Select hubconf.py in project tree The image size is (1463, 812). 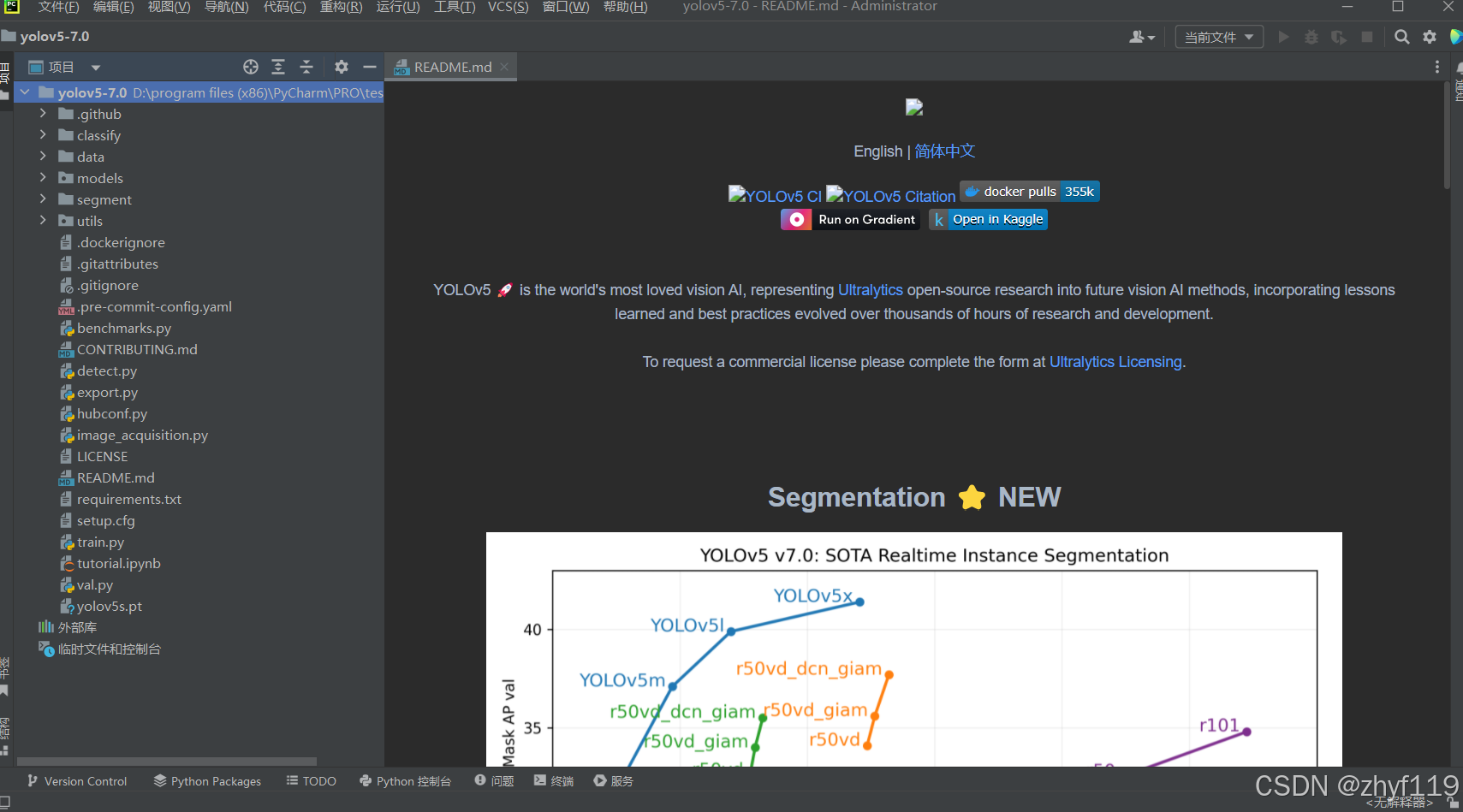point(111,414)
